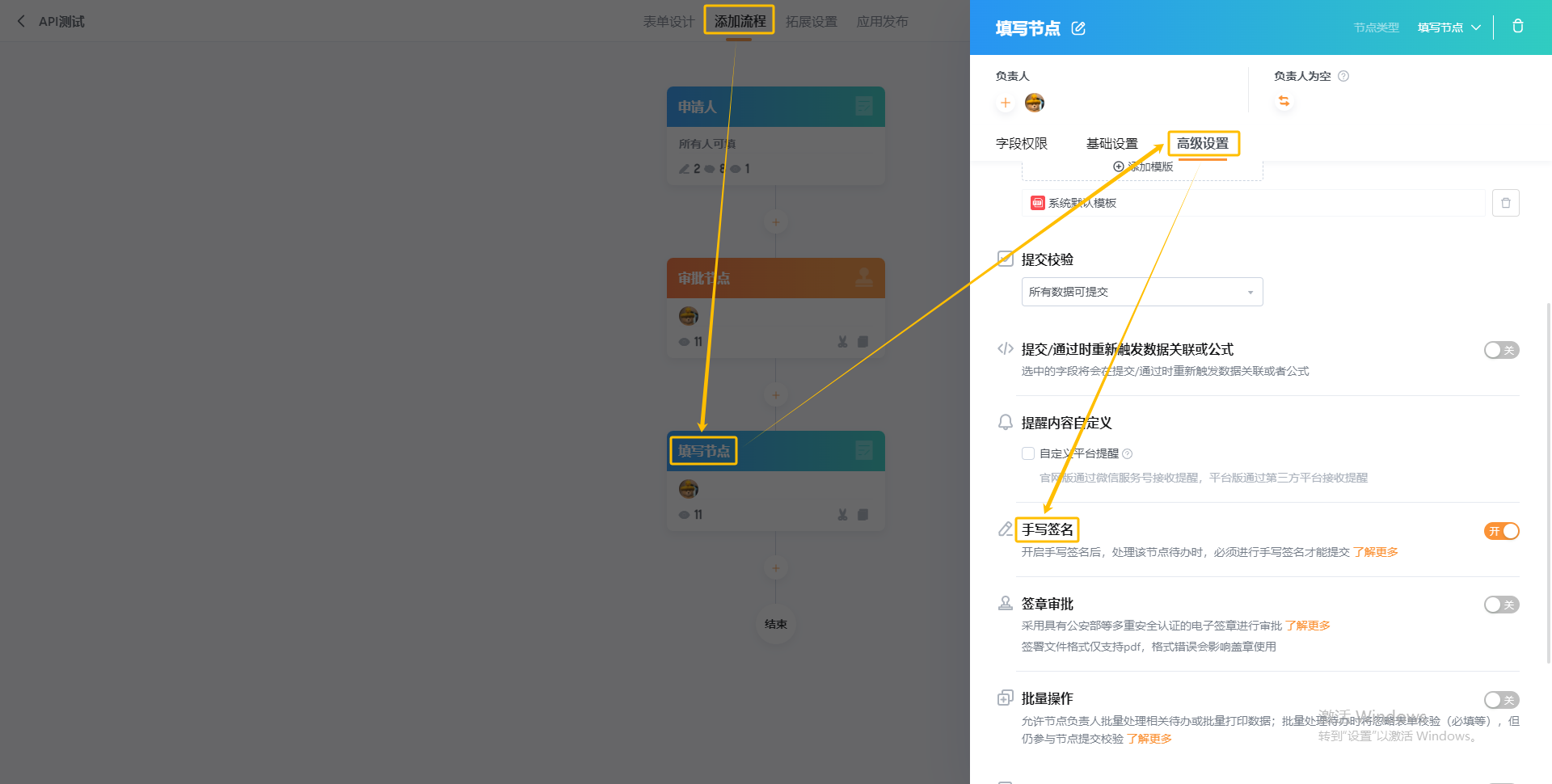Image resolution: width=1552 pixels, height=784 pixels.
Task: Delete the 系统默认模板 with trash button
Action: [1505, 203]
